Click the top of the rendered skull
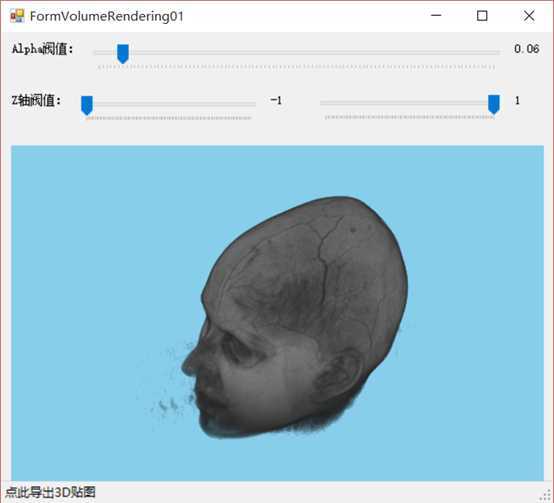The width and height of the screenshot is (554, 503). 339,205
